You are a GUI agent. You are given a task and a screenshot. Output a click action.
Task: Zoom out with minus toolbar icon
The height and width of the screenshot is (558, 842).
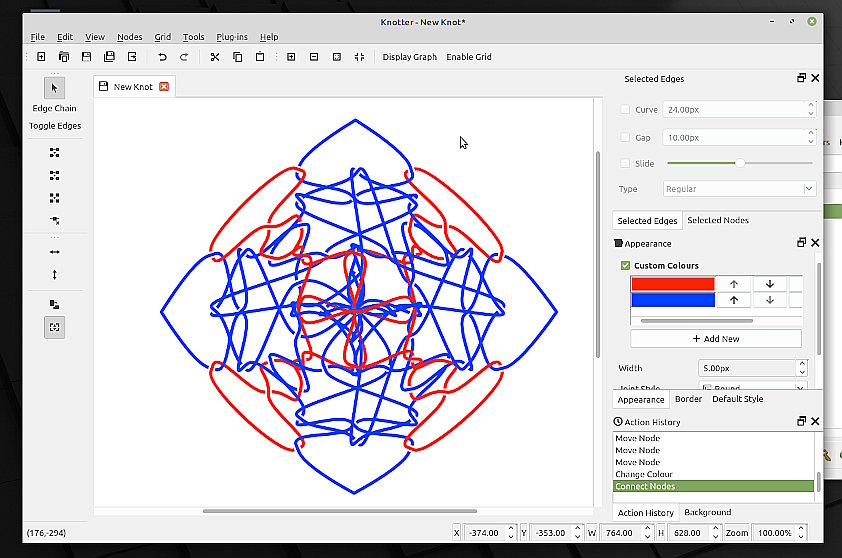(314, 56)
